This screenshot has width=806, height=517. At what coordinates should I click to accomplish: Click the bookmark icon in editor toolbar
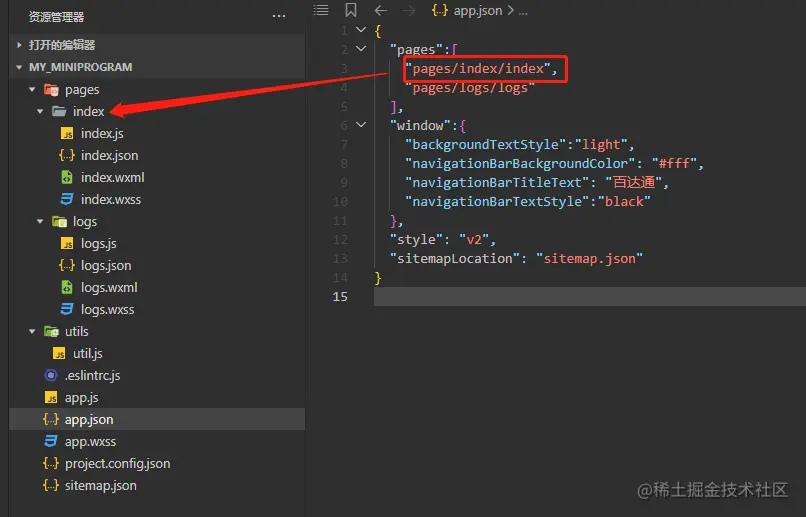point(351,10)
